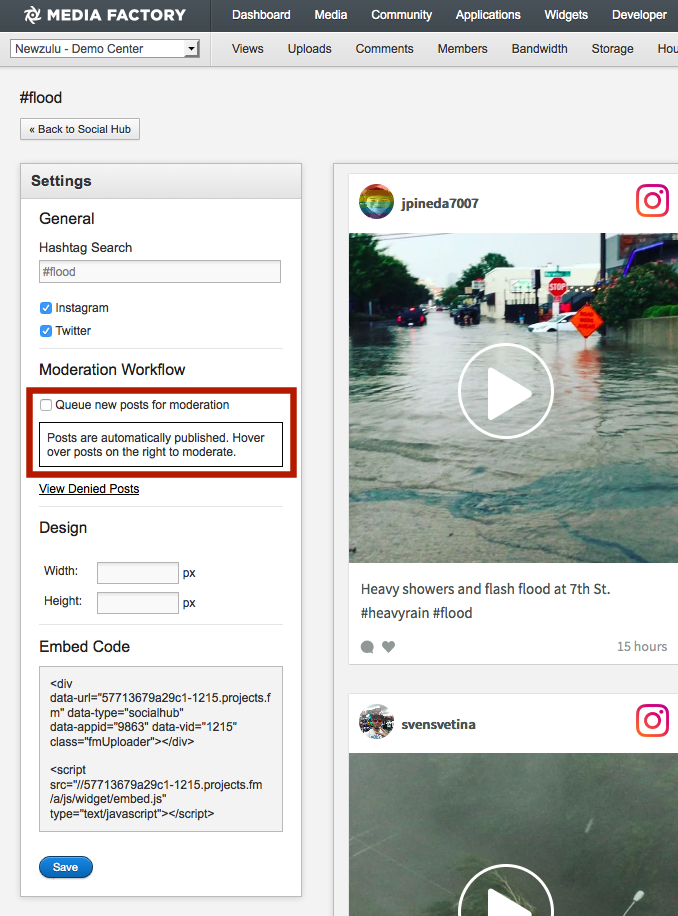The height and width of the screenshot is (916, 678).
Task: Uncheck the Instagram source checkbox
Action: coord(46,308)
